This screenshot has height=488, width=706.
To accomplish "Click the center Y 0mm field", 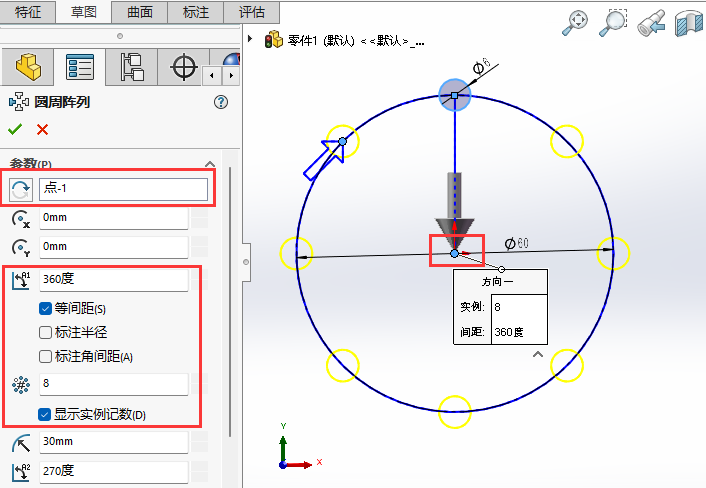I will (113, 247).
